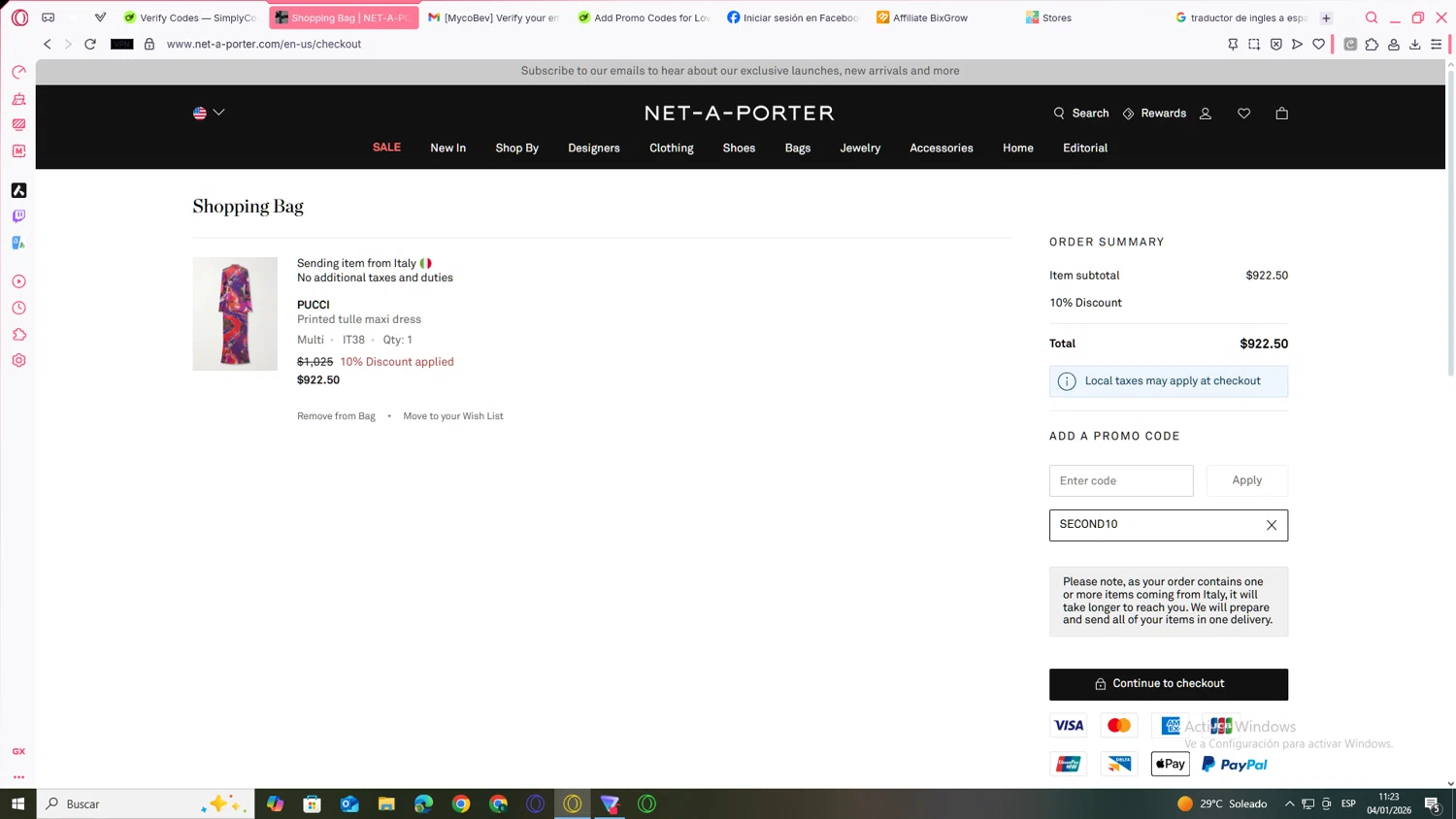Open the Shop By menu
The image size is (1456, 819).
point(517,148)
